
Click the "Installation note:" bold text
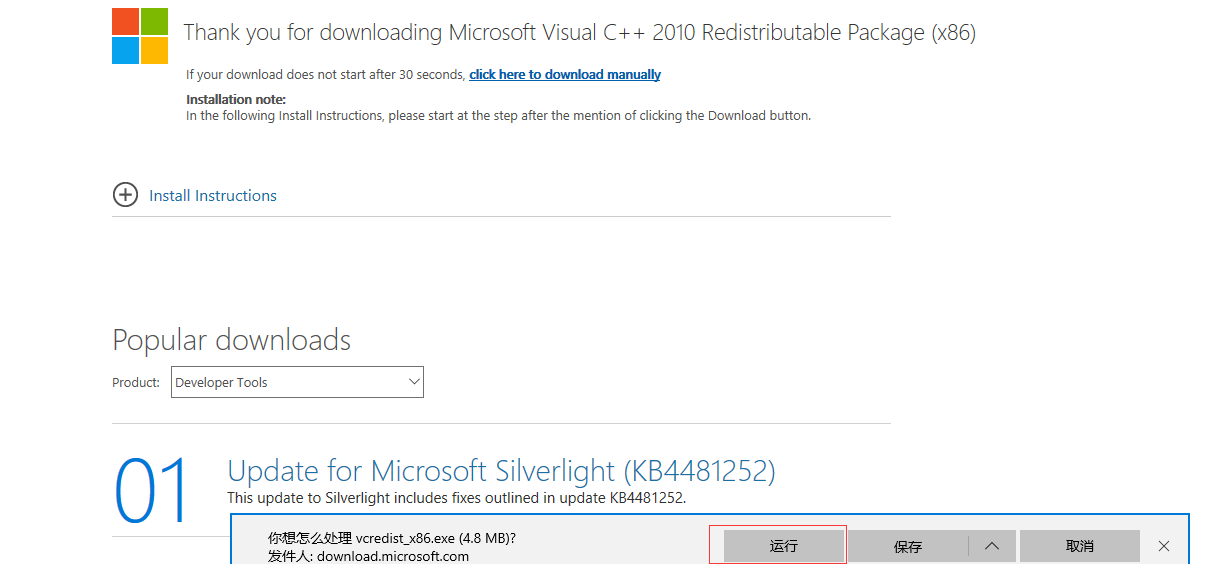[236, 99]
